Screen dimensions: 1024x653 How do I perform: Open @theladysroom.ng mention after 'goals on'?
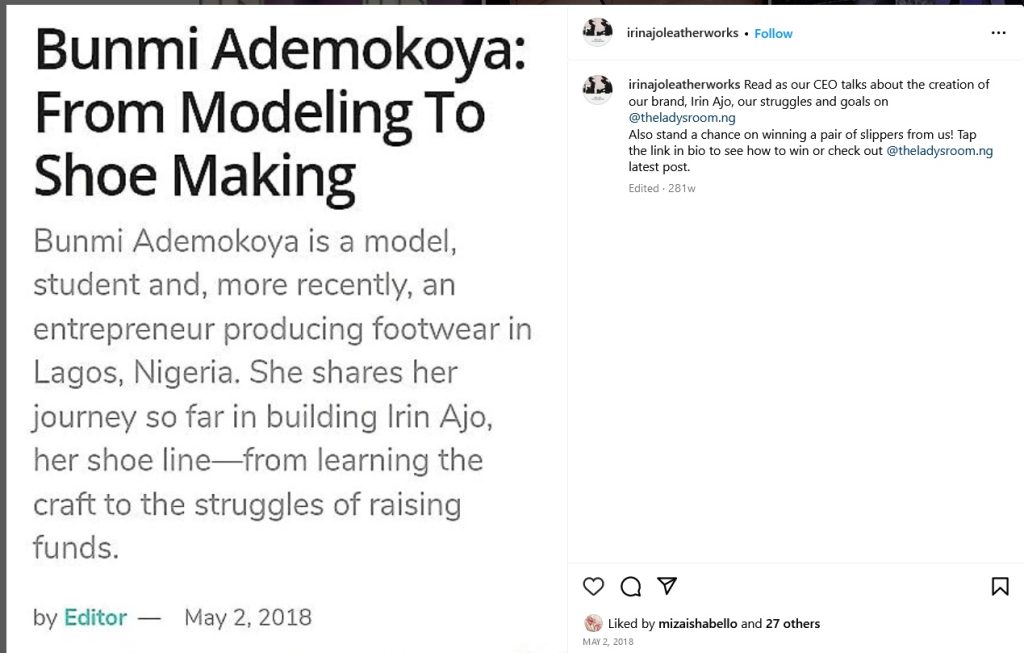[x=682, y=118]
